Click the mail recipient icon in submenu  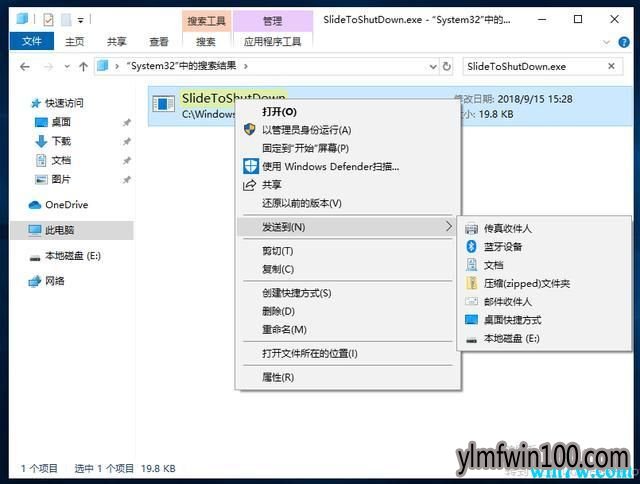tap(471, 302)
